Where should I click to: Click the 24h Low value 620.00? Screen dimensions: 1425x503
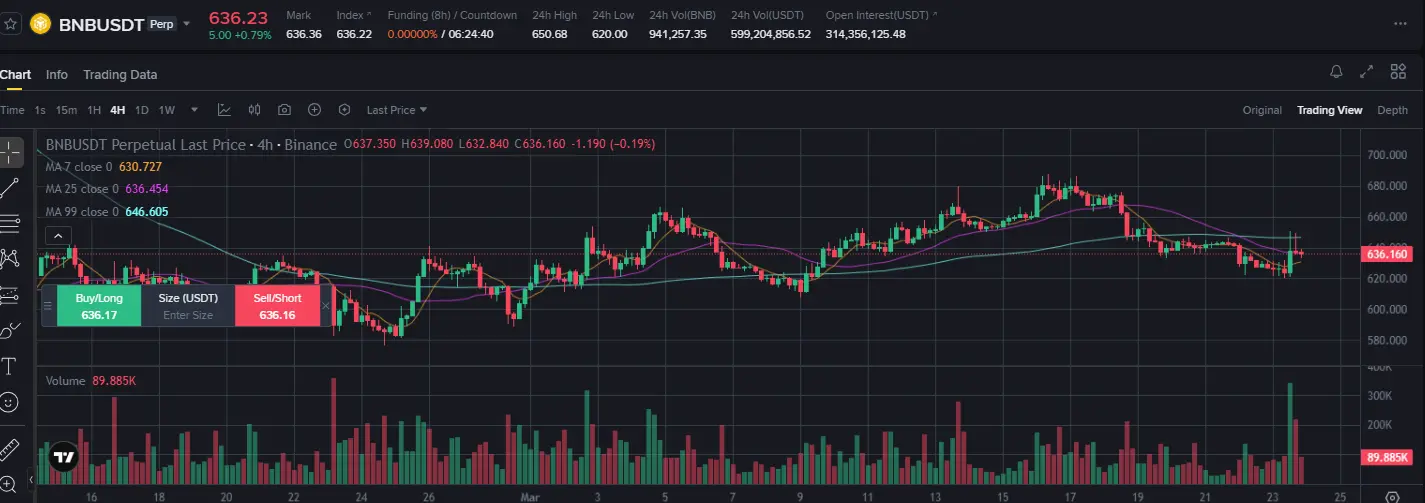click(x=609, y=34)
